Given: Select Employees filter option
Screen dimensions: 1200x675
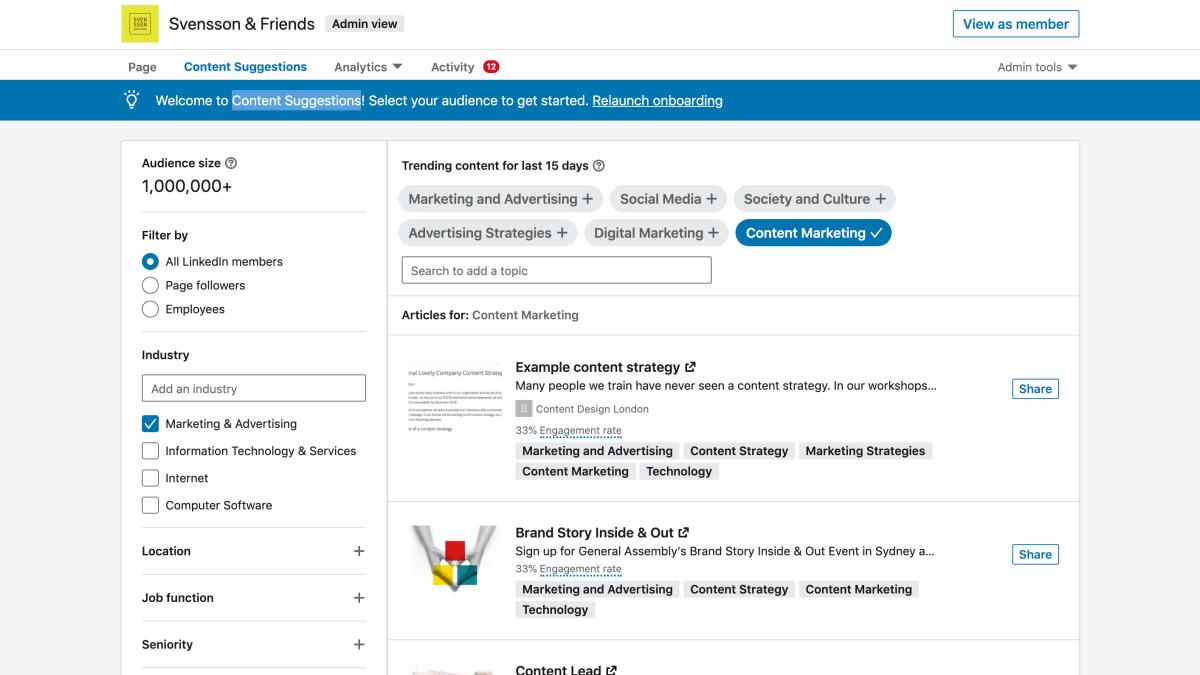Looking at the screenshot, I should pyautogui.click(x=150, y=309).
